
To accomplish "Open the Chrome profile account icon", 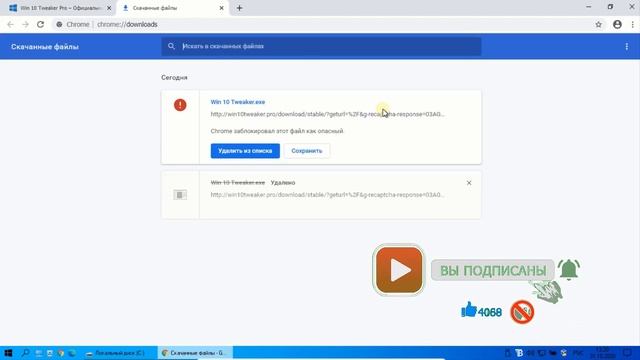I will (617, 24).
